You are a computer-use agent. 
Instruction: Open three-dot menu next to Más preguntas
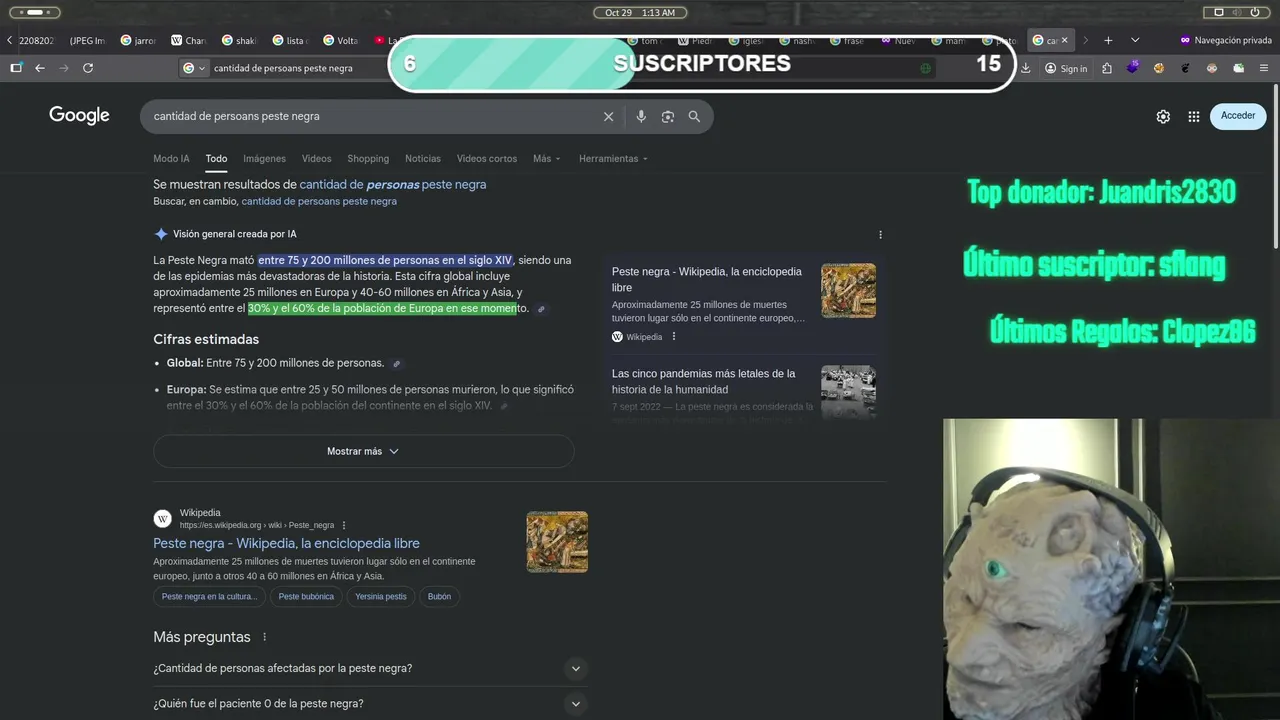(265, 637)
